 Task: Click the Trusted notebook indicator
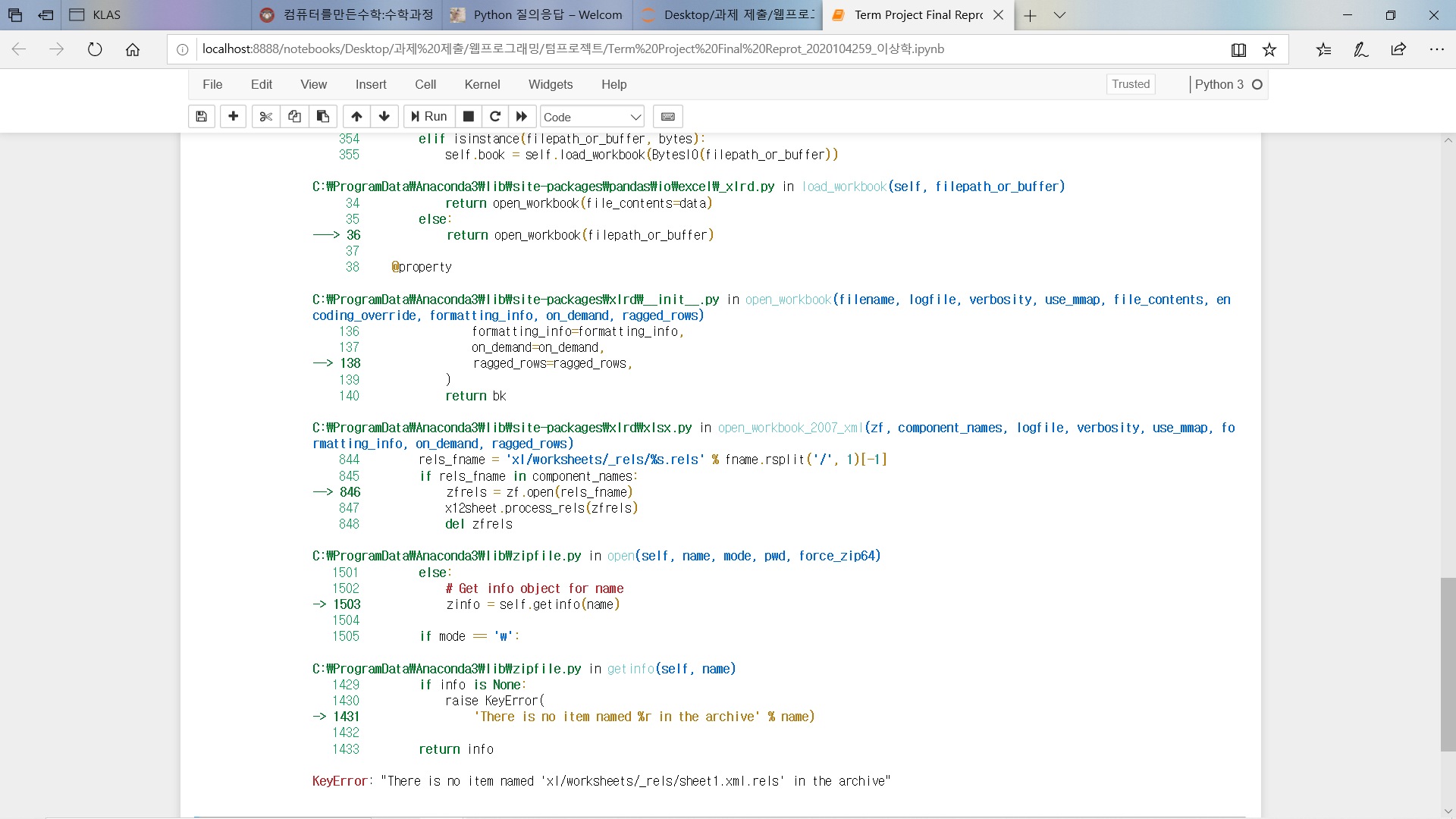pyautogui.click(x=1131, y=84)
